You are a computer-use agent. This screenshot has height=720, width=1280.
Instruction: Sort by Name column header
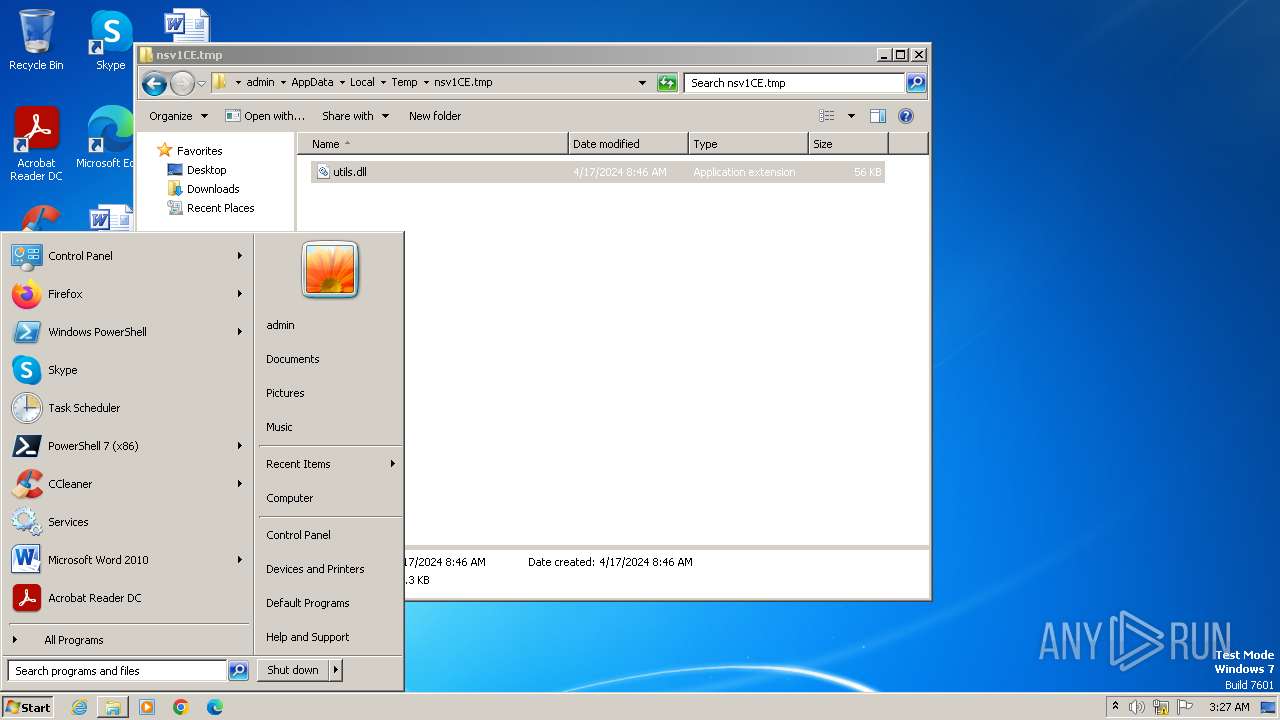pos(432,144)
